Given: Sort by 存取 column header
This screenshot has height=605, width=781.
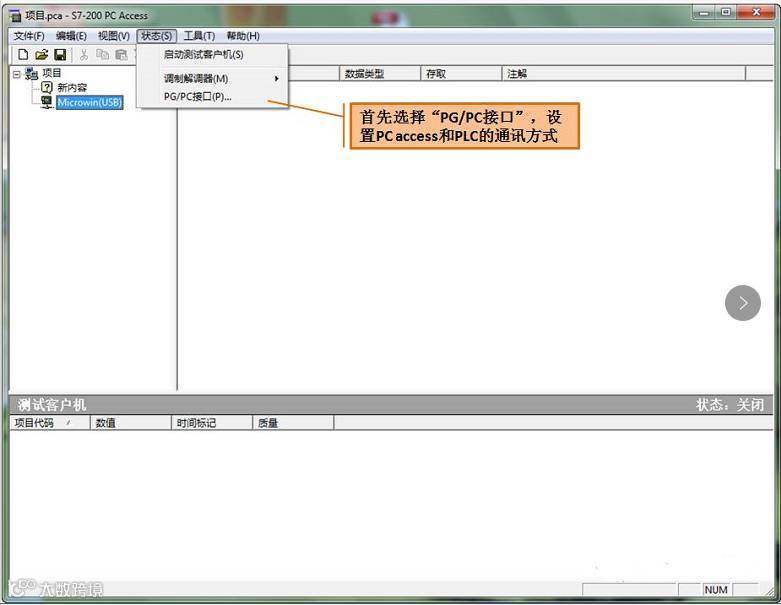Looking at the screenshot, I should click(x=461, y=74).
